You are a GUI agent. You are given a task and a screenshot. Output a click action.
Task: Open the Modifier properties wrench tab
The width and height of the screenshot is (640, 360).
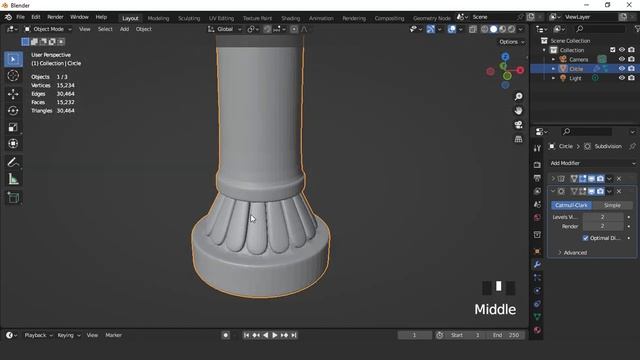click(537, 264)
